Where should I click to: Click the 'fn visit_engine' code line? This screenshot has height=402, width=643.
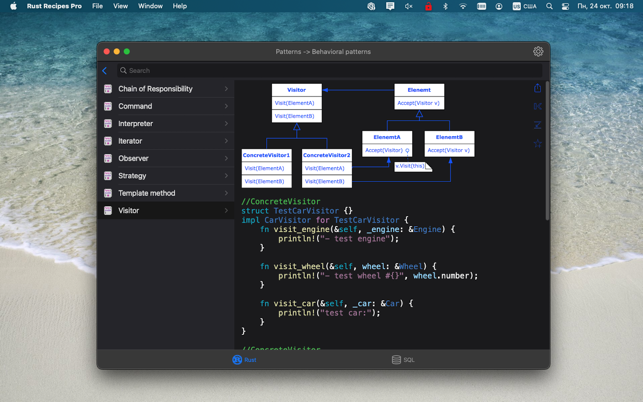coord(357,229)
